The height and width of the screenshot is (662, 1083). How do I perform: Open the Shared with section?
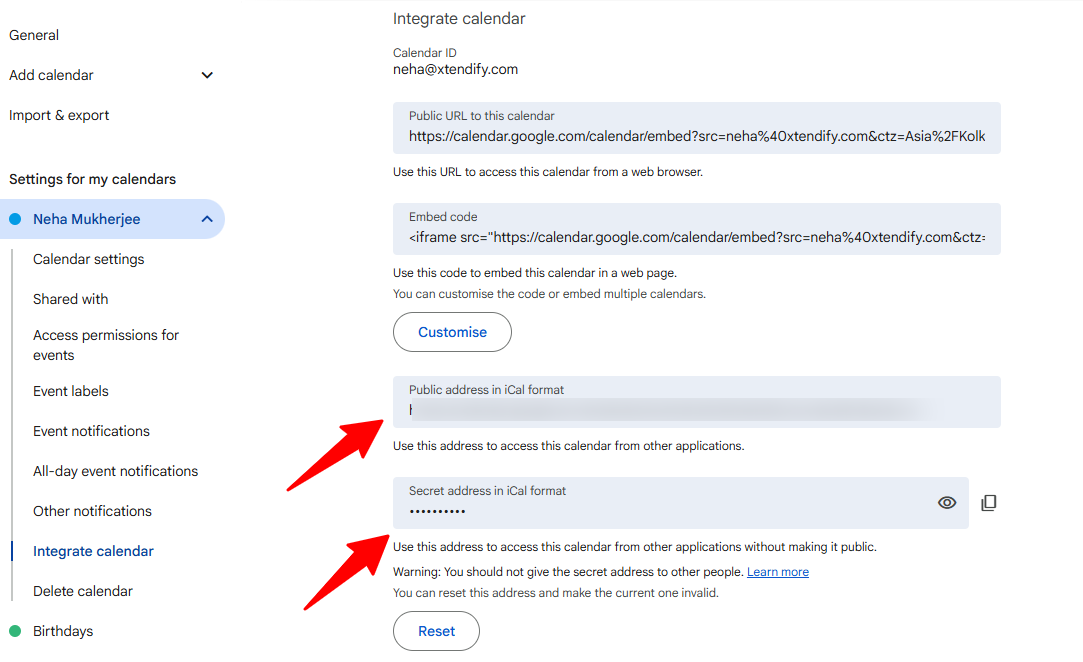70,299
